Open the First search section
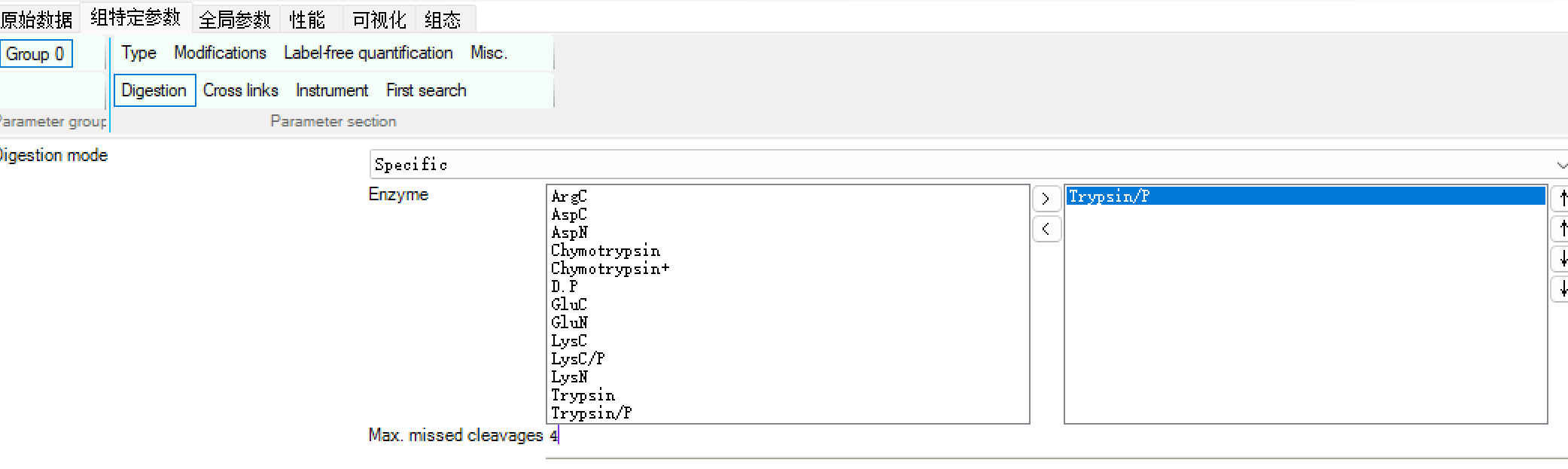Viewport: 1568px width, 469px height. click(x=426, y=90)
